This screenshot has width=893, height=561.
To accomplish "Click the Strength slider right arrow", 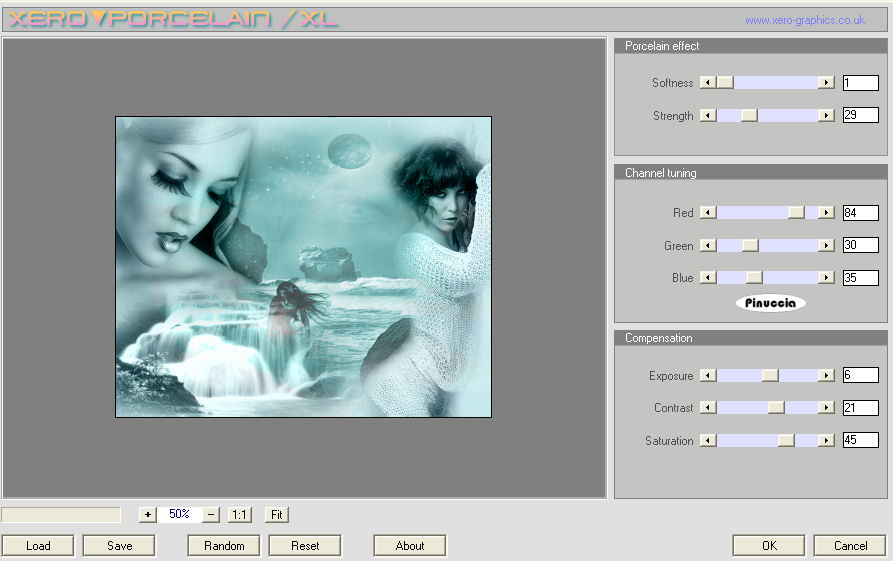I will (x=826, y=116).
